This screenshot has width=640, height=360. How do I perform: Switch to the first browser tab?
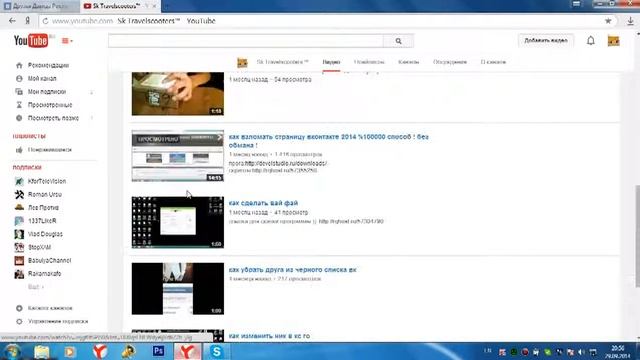pos(40,6)
